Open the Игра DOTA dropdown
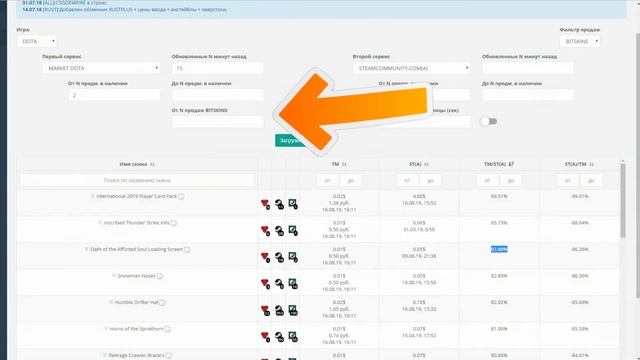Screen dimensions: 640x360 point(37,41)
